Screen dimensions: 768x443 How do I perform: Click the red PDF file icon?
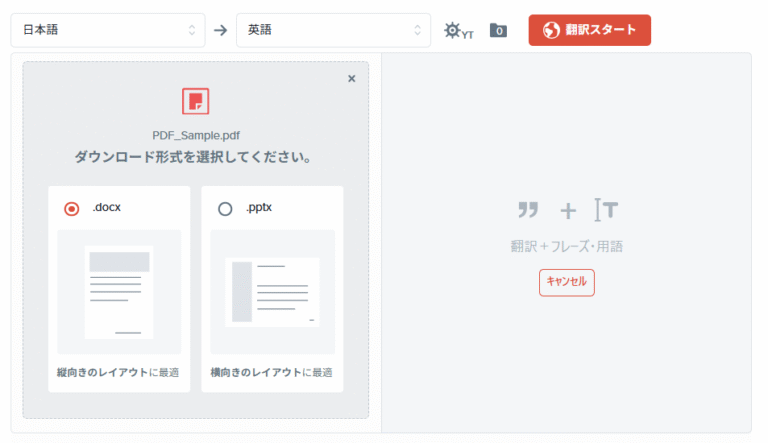pos(195,101)
